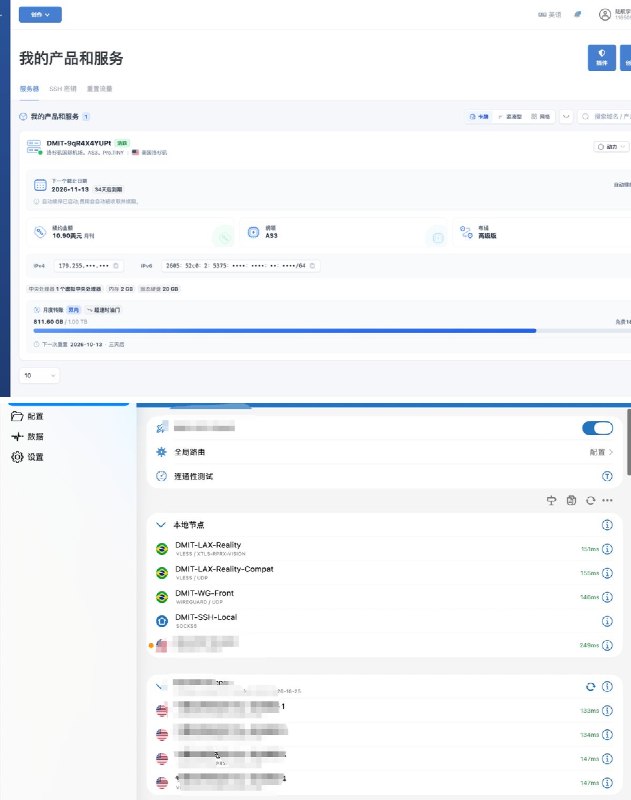Refresh the blurred subscription group
The width and height of the screenshot is (631, 800).
pyautogui.click(x=590, y=687)
